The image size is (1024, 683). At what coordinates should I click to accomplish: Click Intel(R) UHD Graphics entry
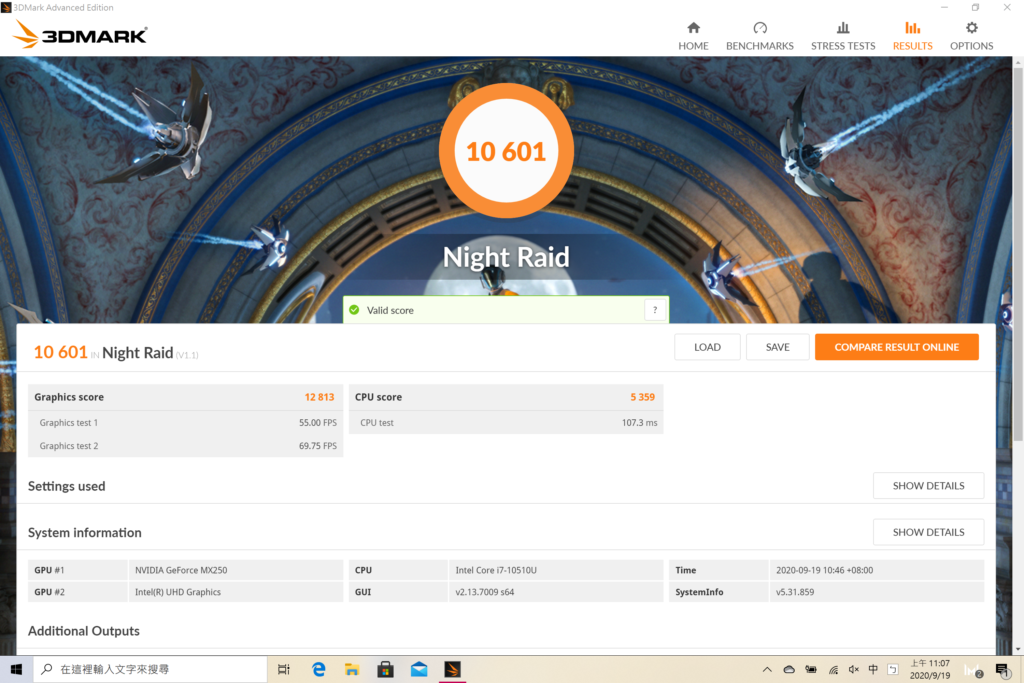(178, 592)
